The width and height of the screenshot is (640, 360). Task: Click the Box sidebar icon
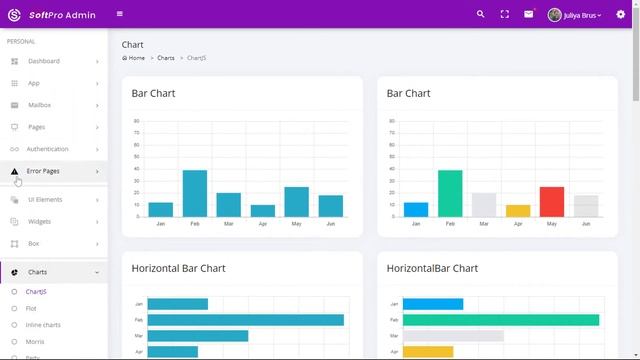tap(15, 244)
